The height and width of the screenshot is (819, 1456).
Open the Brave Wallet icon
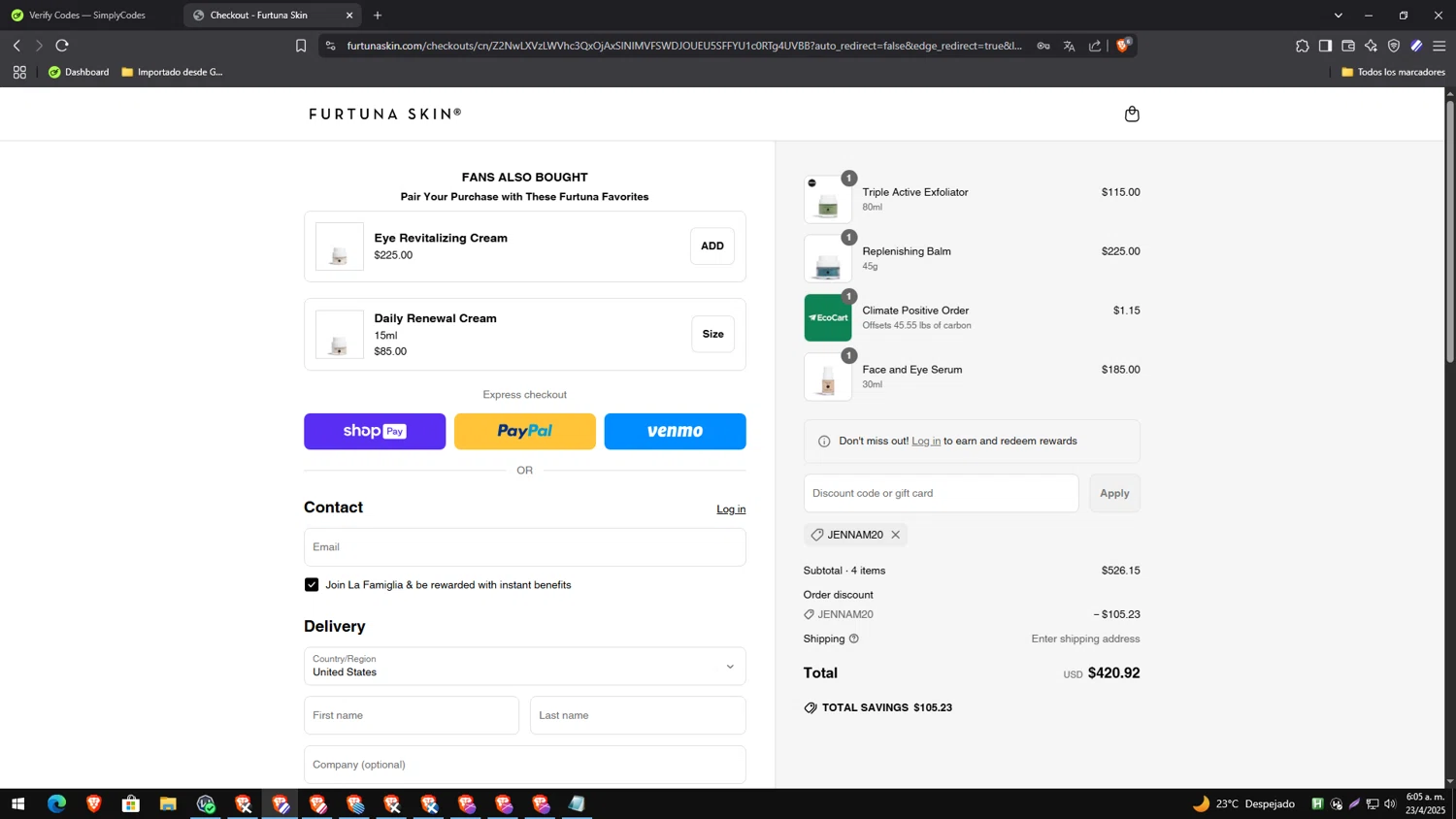[x=1348, y=46]
